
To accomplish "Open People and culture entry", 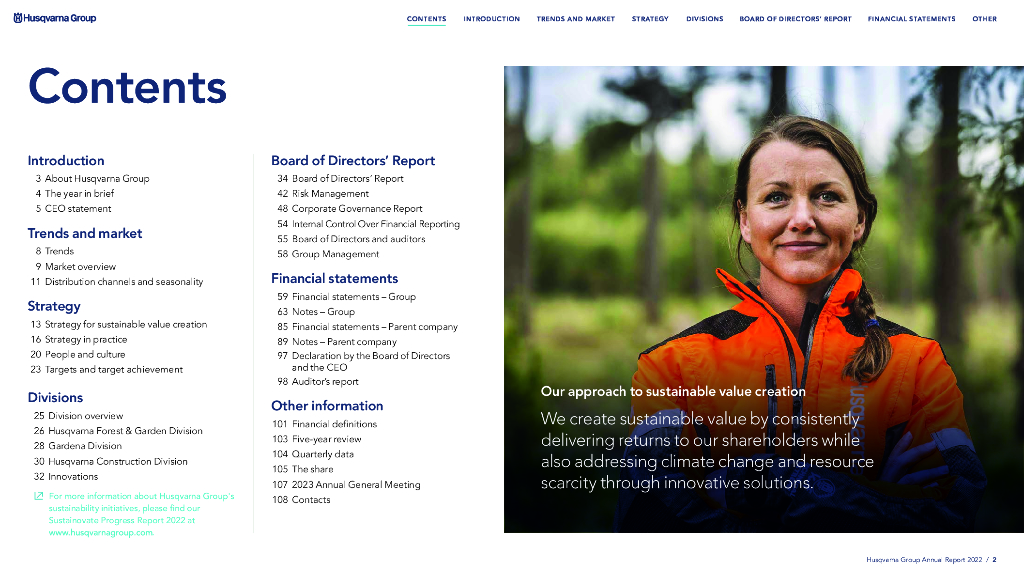I will (x=78, y=354).
